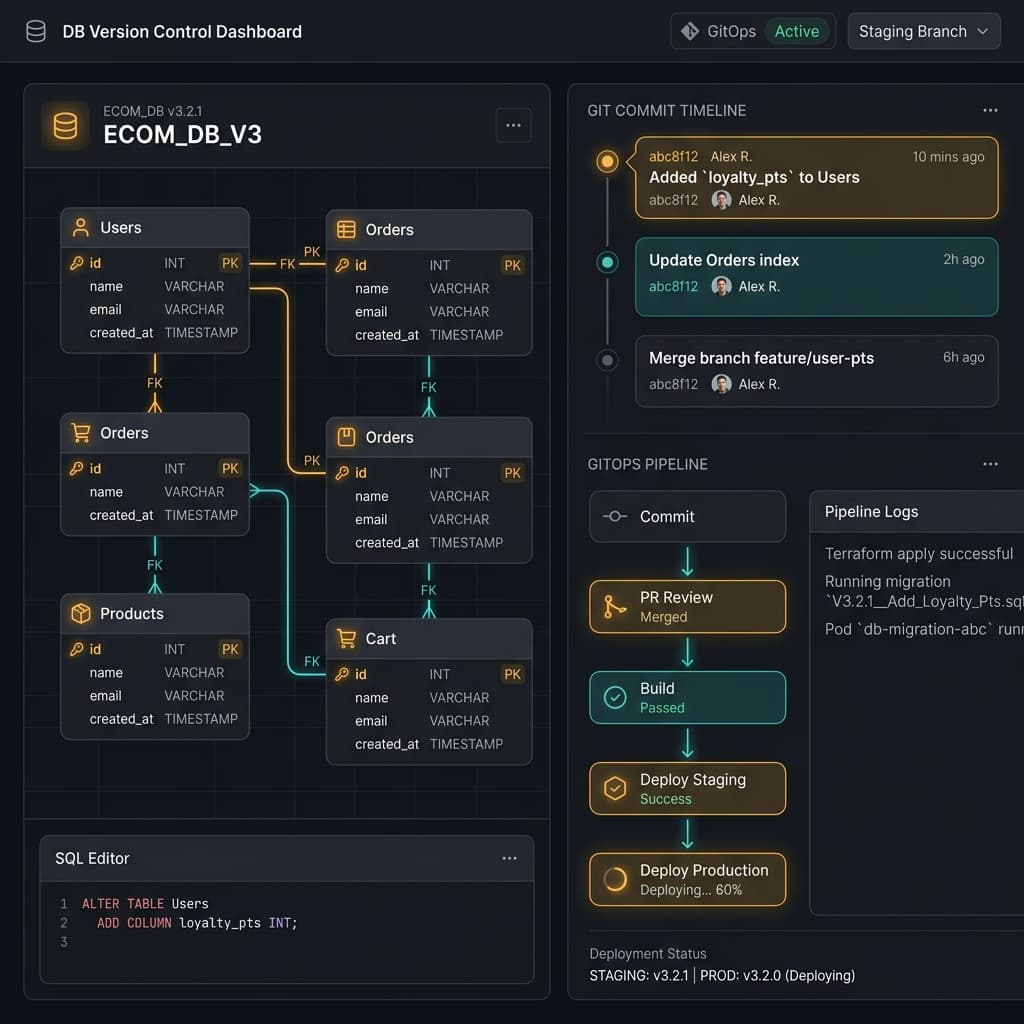Image resolution: width=1024 pixels, height=1024 pixels.
Task: Click the Products box icon
Action: [x=81, y=613]
